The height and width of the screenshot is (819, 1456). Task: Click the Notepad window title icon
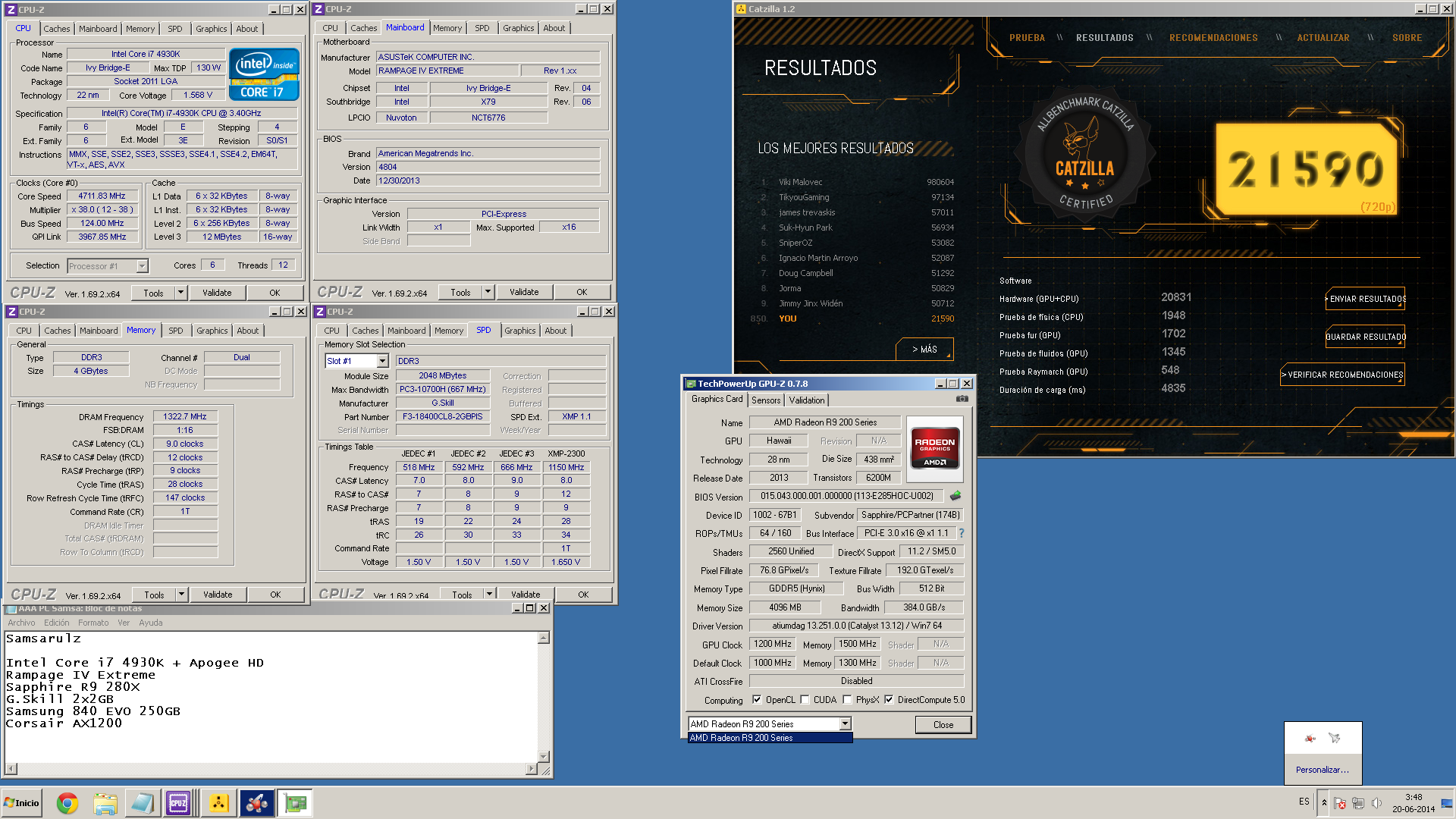pos(11,608)
